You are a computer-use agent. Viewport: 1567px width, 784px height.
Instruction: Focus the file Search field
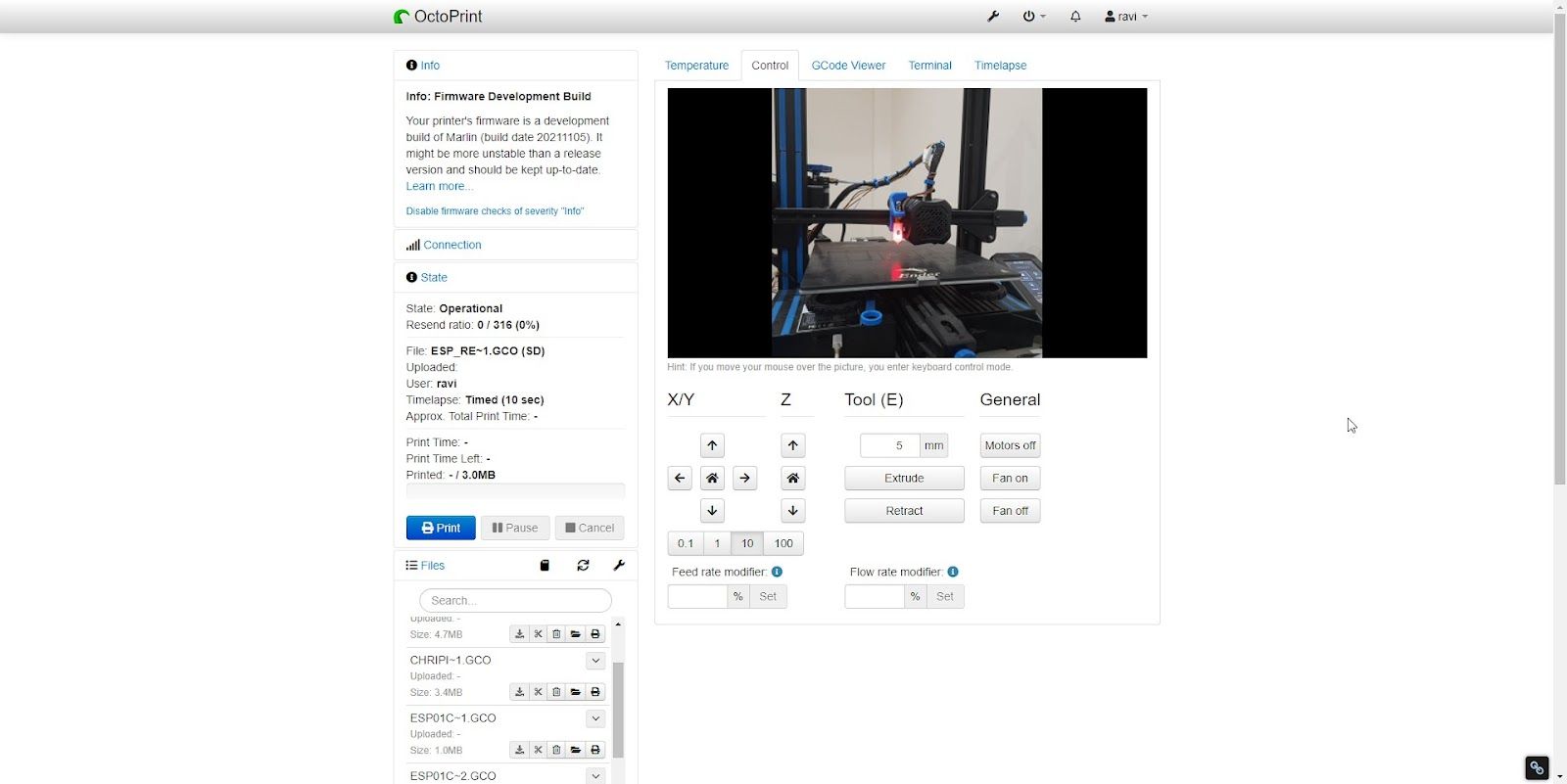[x=515, y=600]
